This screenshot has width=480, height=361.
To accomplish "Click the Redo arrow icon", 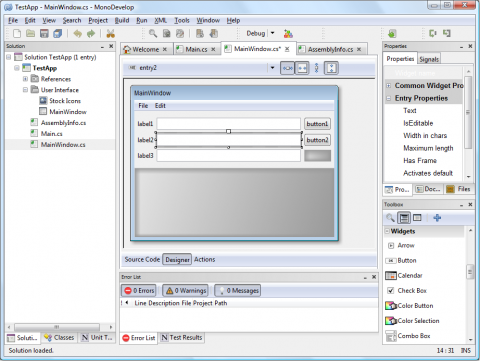I will (x=91, y=33).
